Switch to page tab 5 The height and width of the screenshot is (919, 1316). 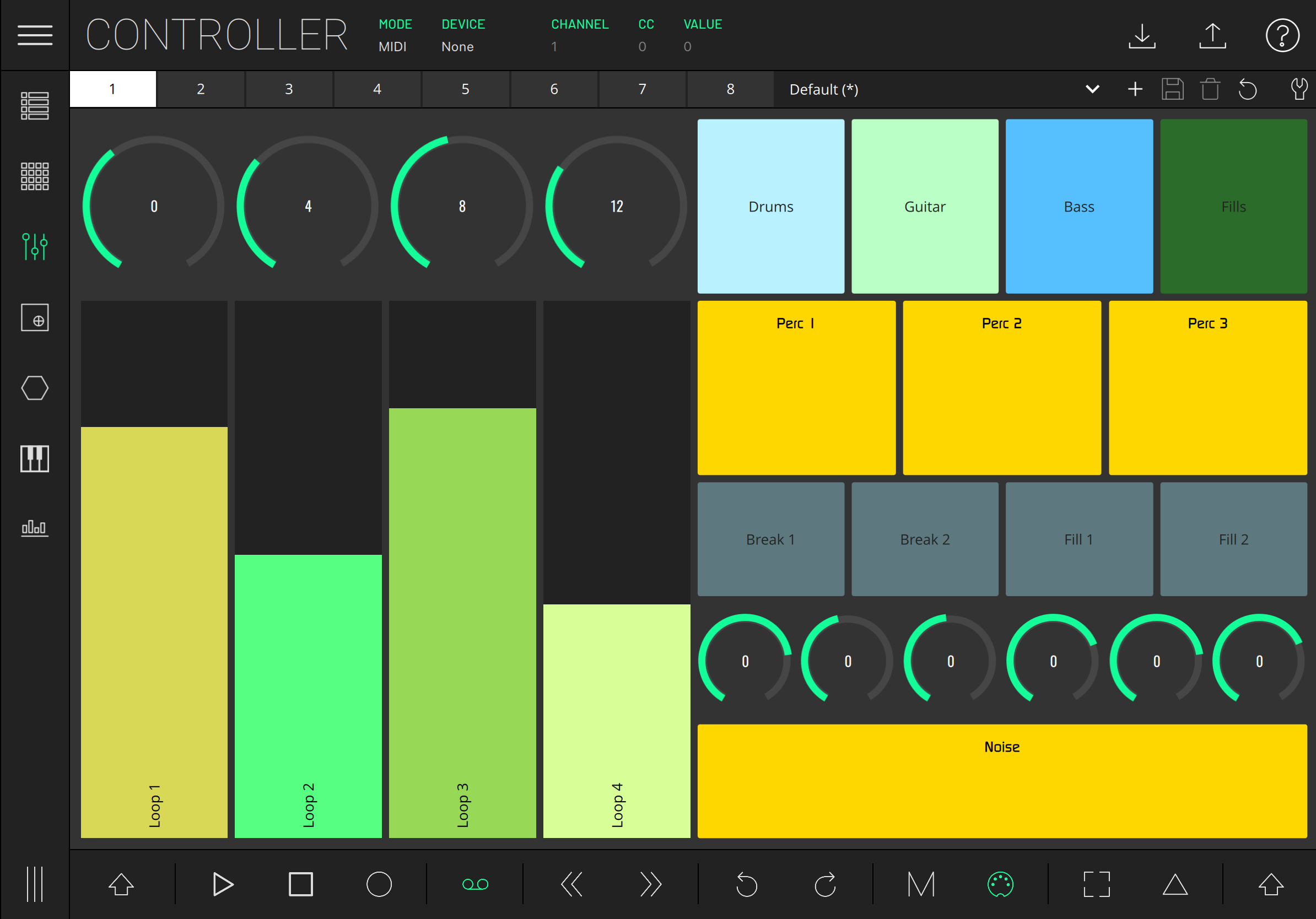click(x=466, y=89)
